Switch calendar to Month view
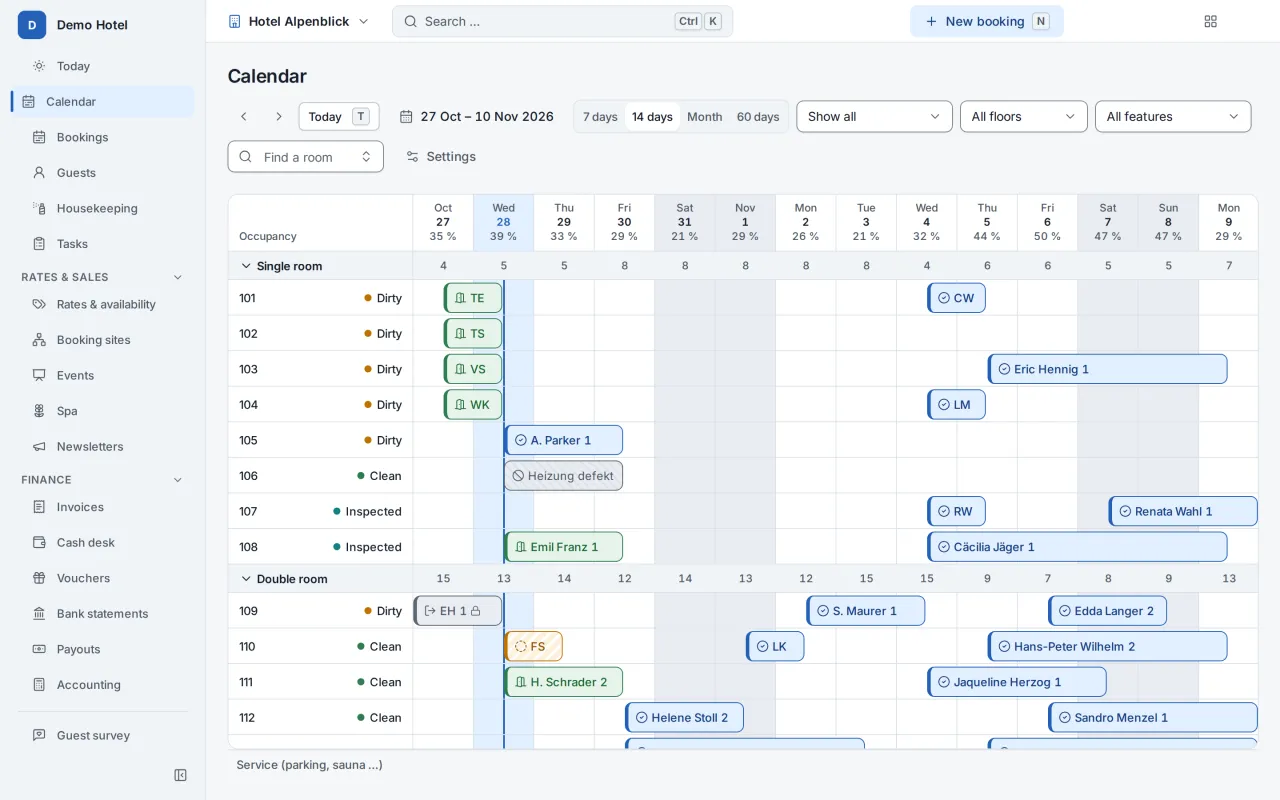The width and height of the screenshot is (1280, 800). [x=704, y=117]
